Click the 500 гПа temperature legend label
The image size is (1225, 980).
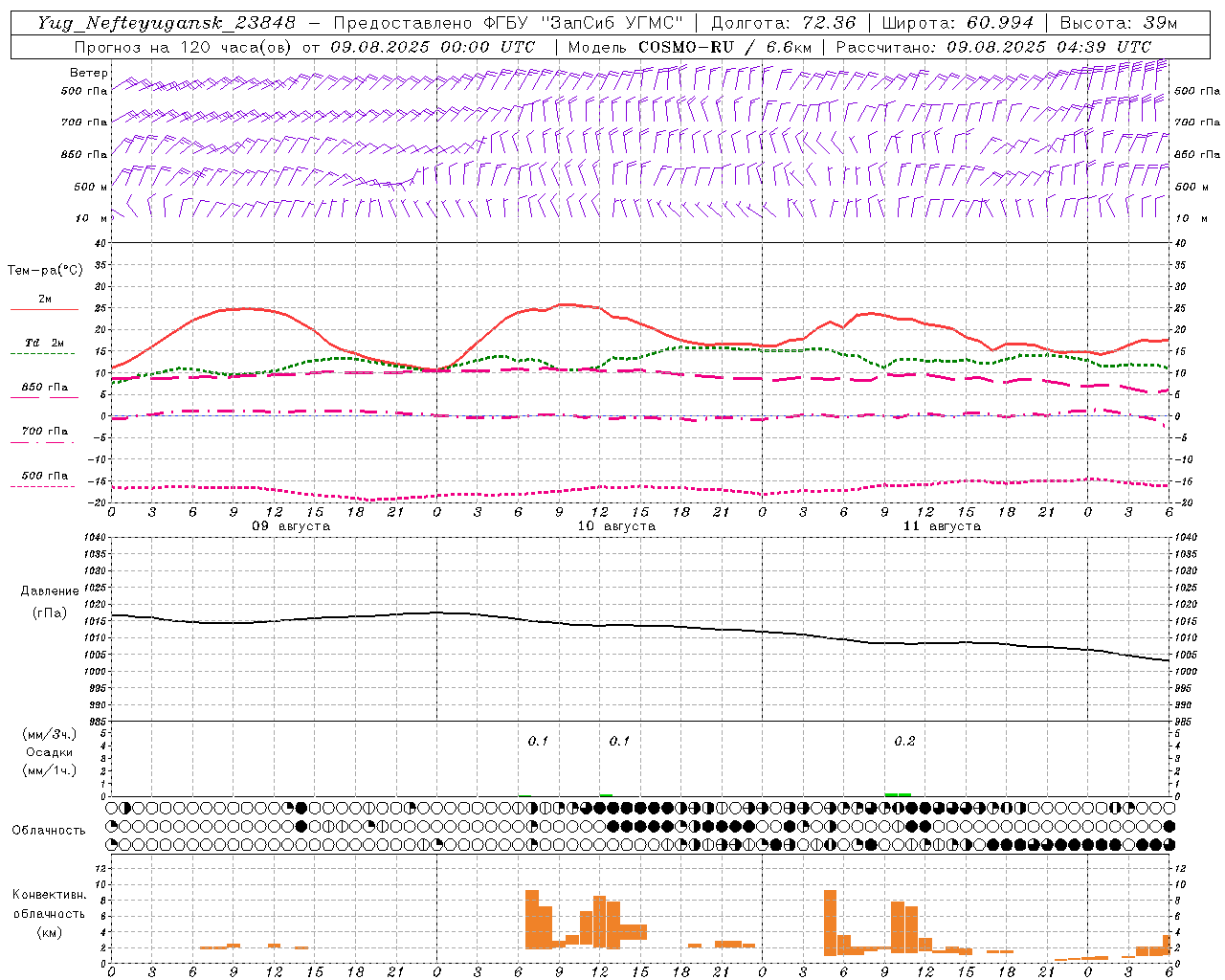pyautogui.click(x=45, y=476)
